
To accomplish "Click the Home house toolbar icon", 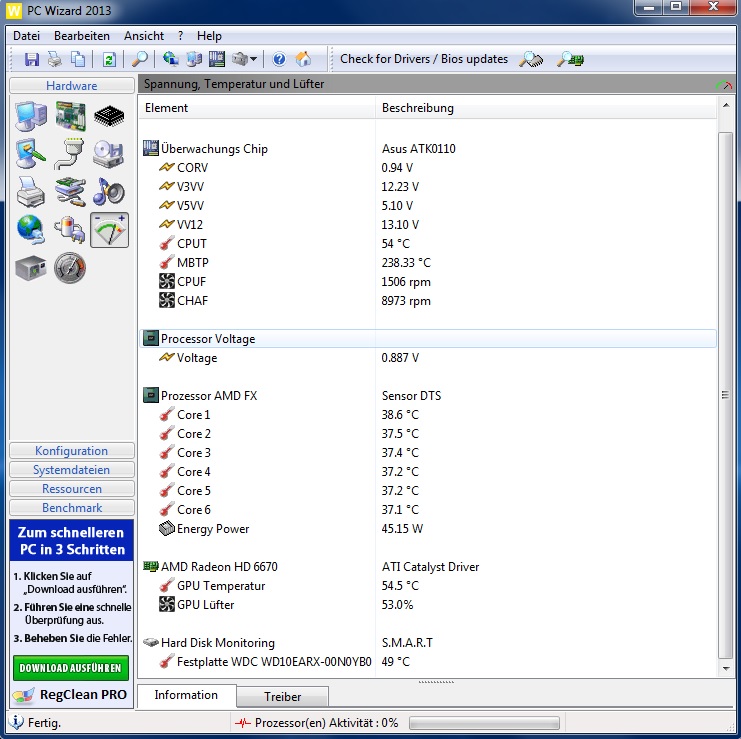I will click(x=303, y=60).
